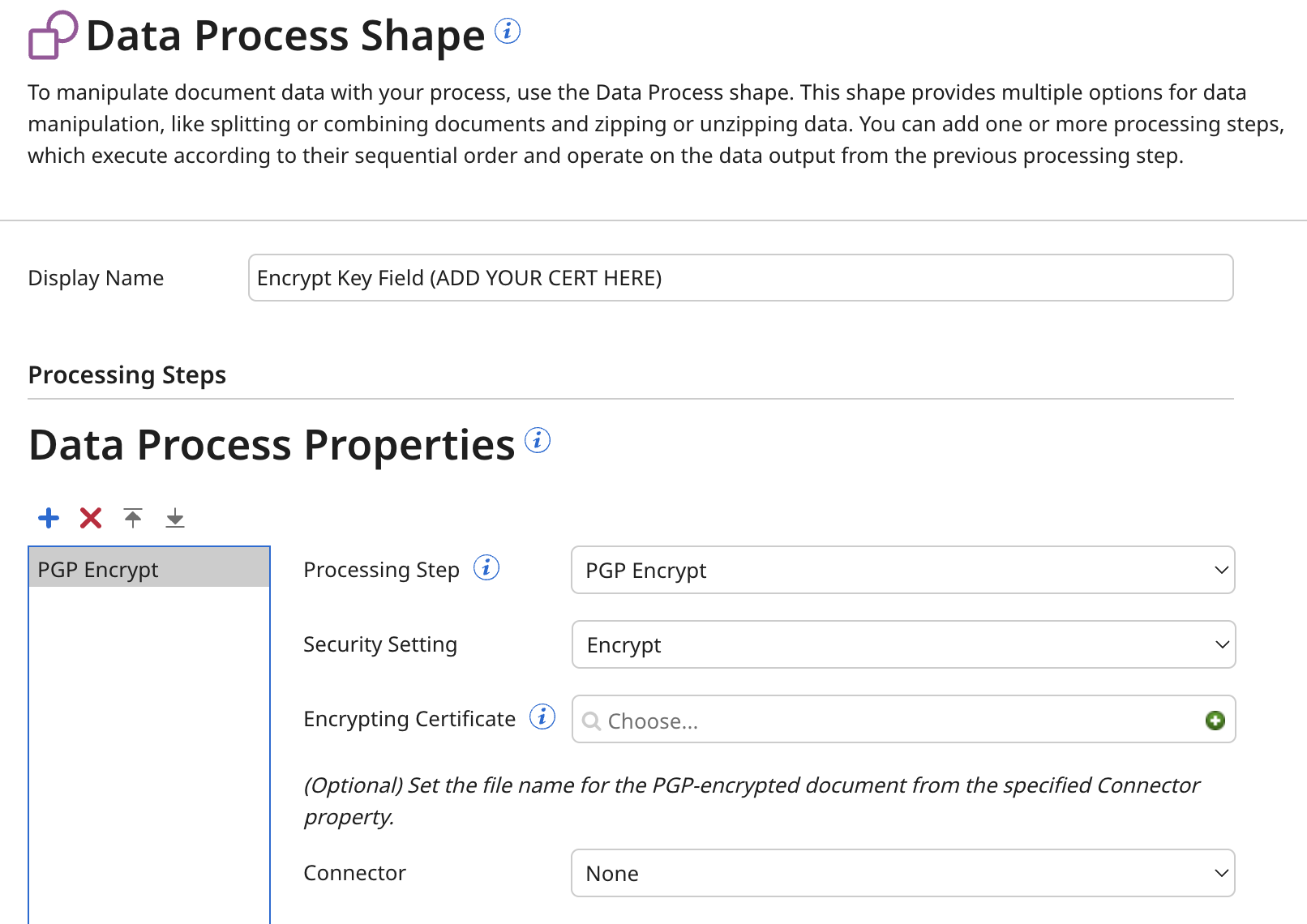Click the blue plus icon to add a processing step

pos(49,518)
